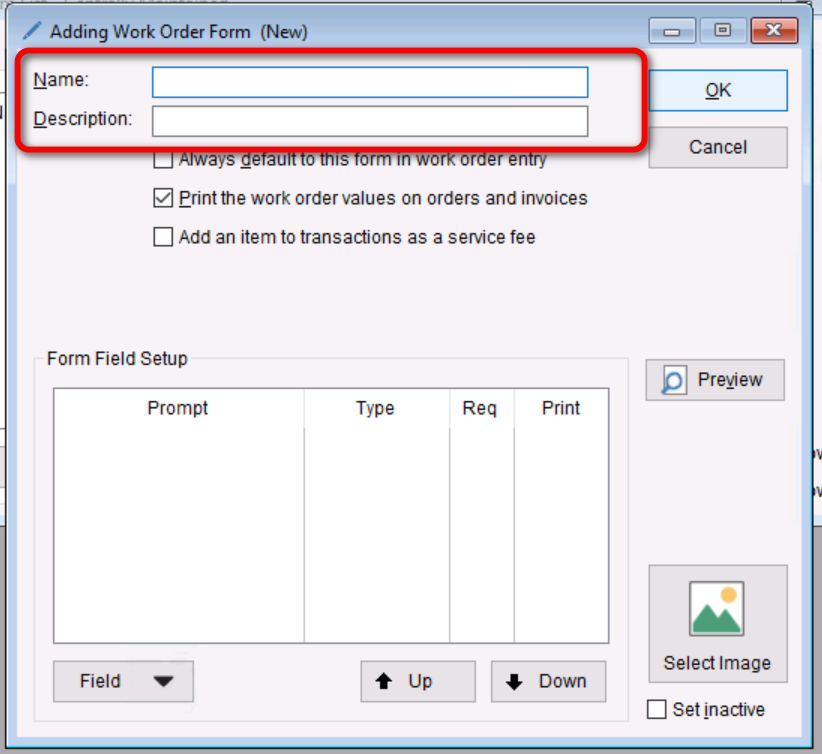Cancel the new work order form
This screenshot has height=754, width=822.
point(717,147)
